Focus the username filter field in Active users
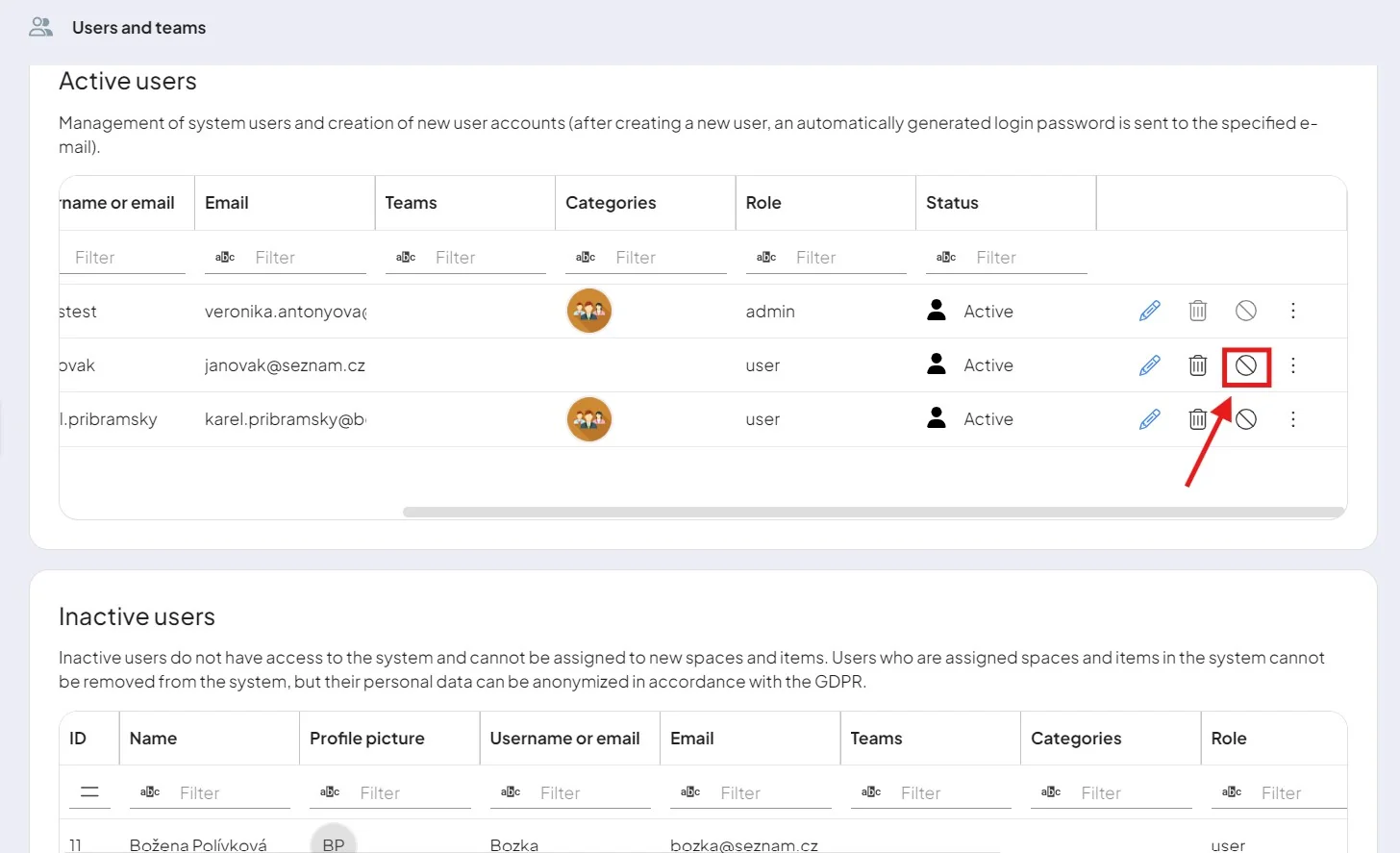The image size is (1400, 853). pyautogui.click(x=125, y=258)
